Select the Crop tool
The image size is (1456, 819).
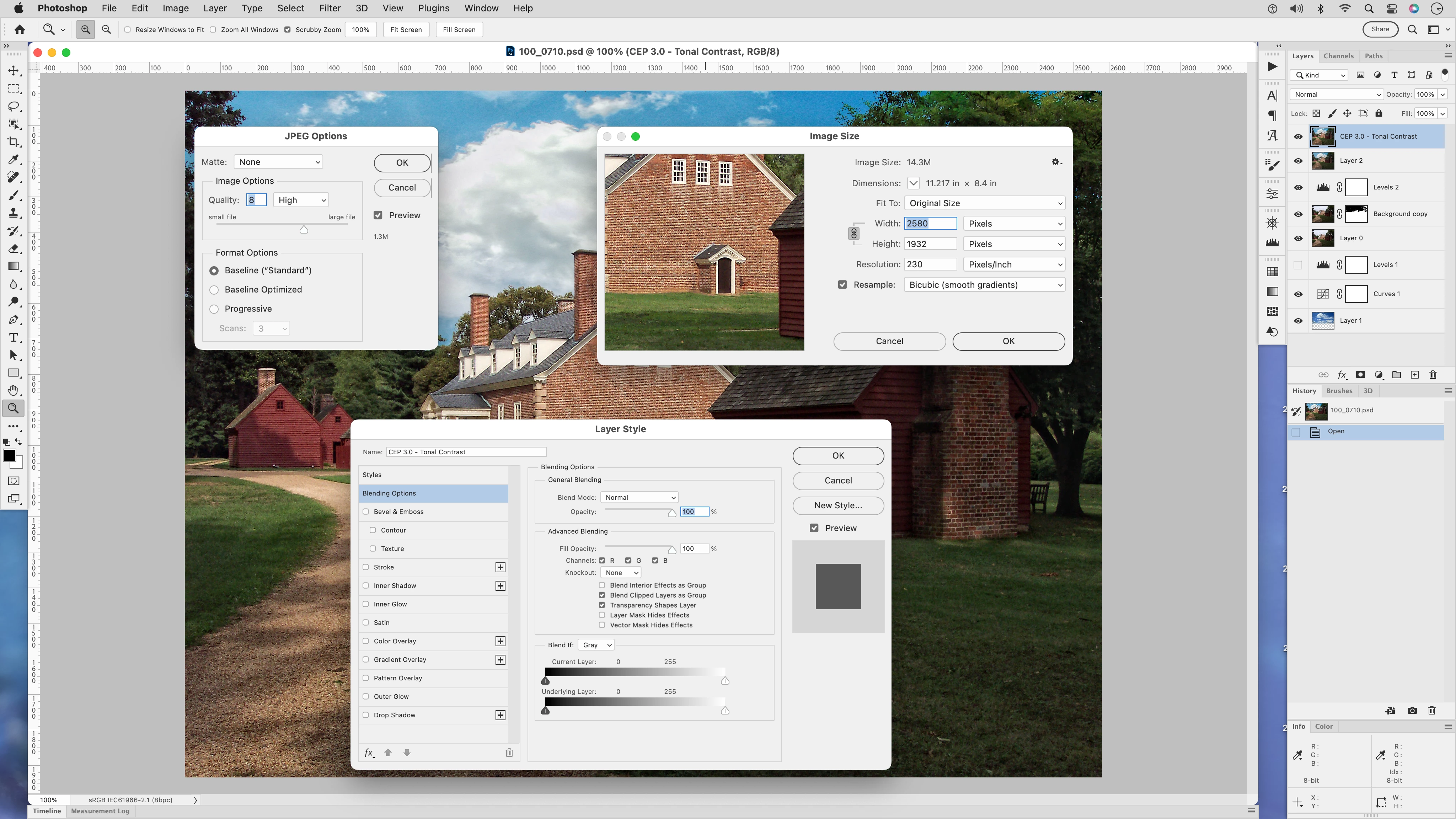(14, 142)
